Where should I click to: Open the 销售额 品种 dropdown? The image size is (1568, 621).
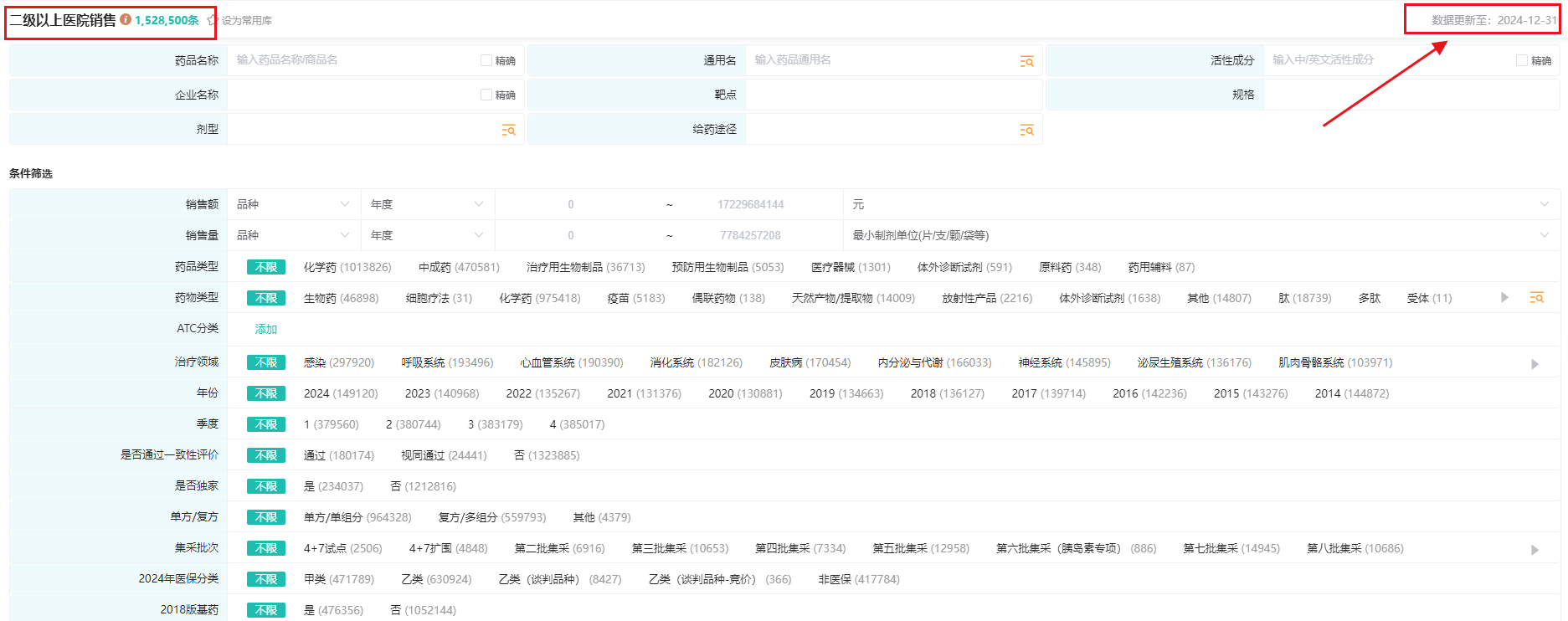click(293, 204)
